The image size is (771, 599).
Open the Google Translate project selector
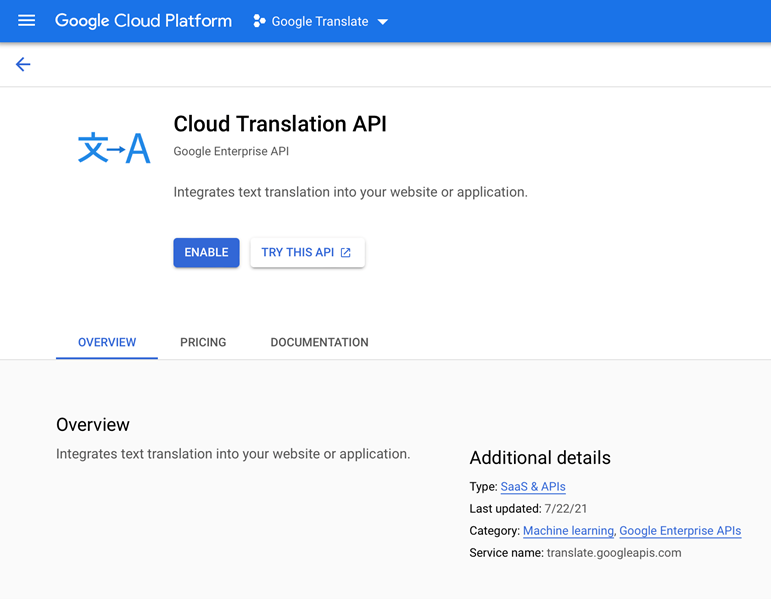pyautogui.click(x=320, y=21)
